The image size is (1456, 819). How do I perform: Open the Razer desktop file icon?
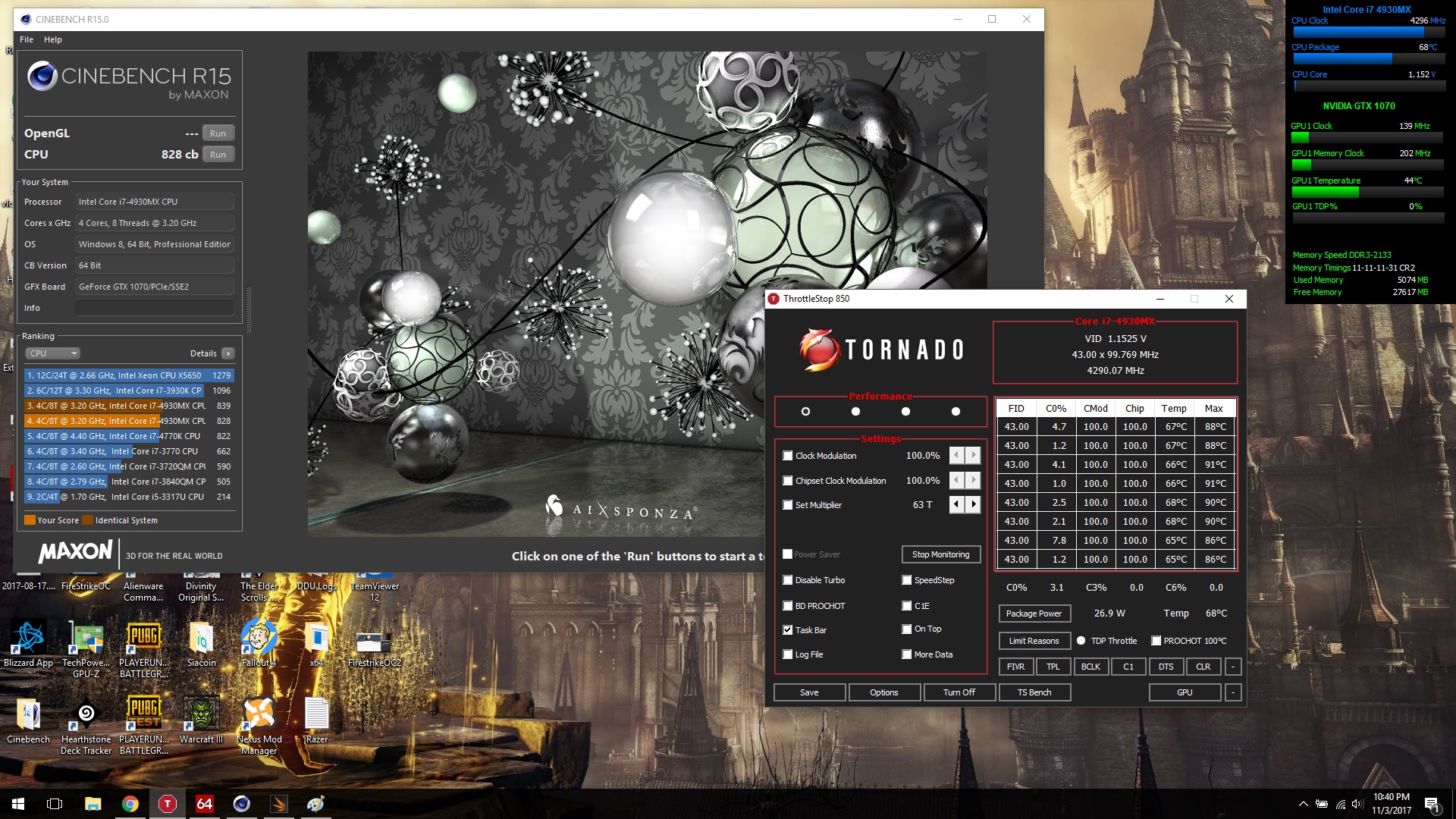pos(316,721)
